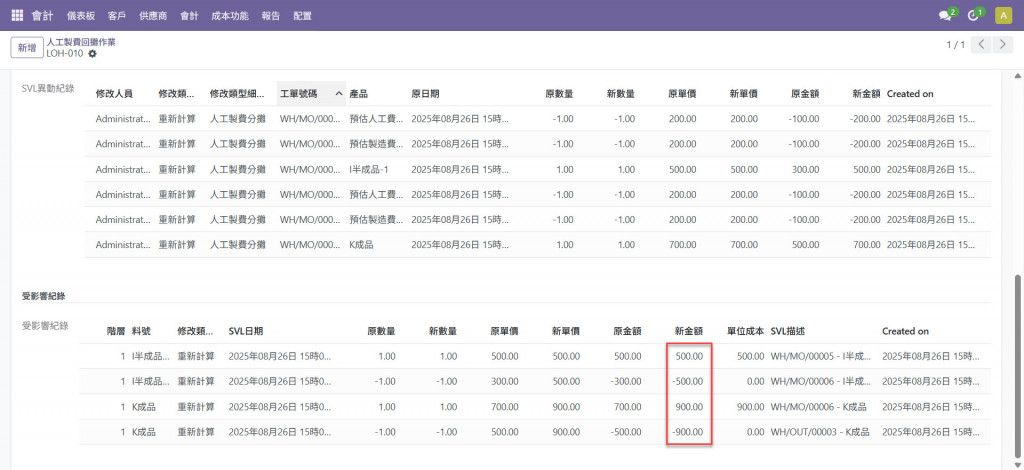Open the apps grid menu icon

pyautogui.click(x=17, y=16)
